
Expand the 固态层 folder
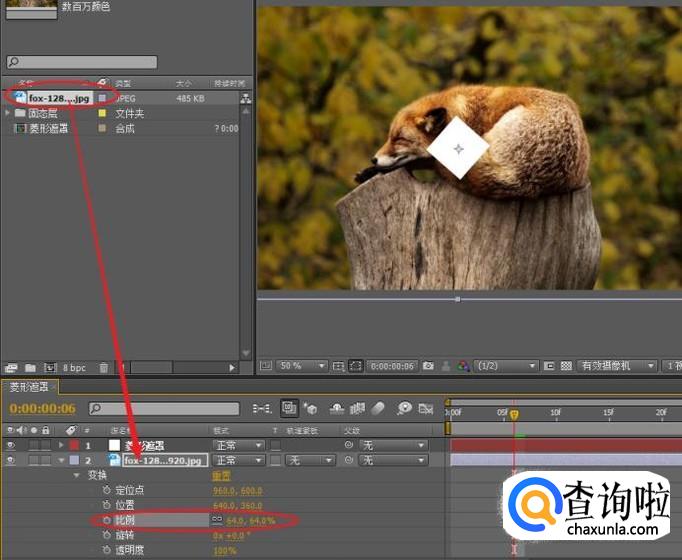click(x=8, y=113)
